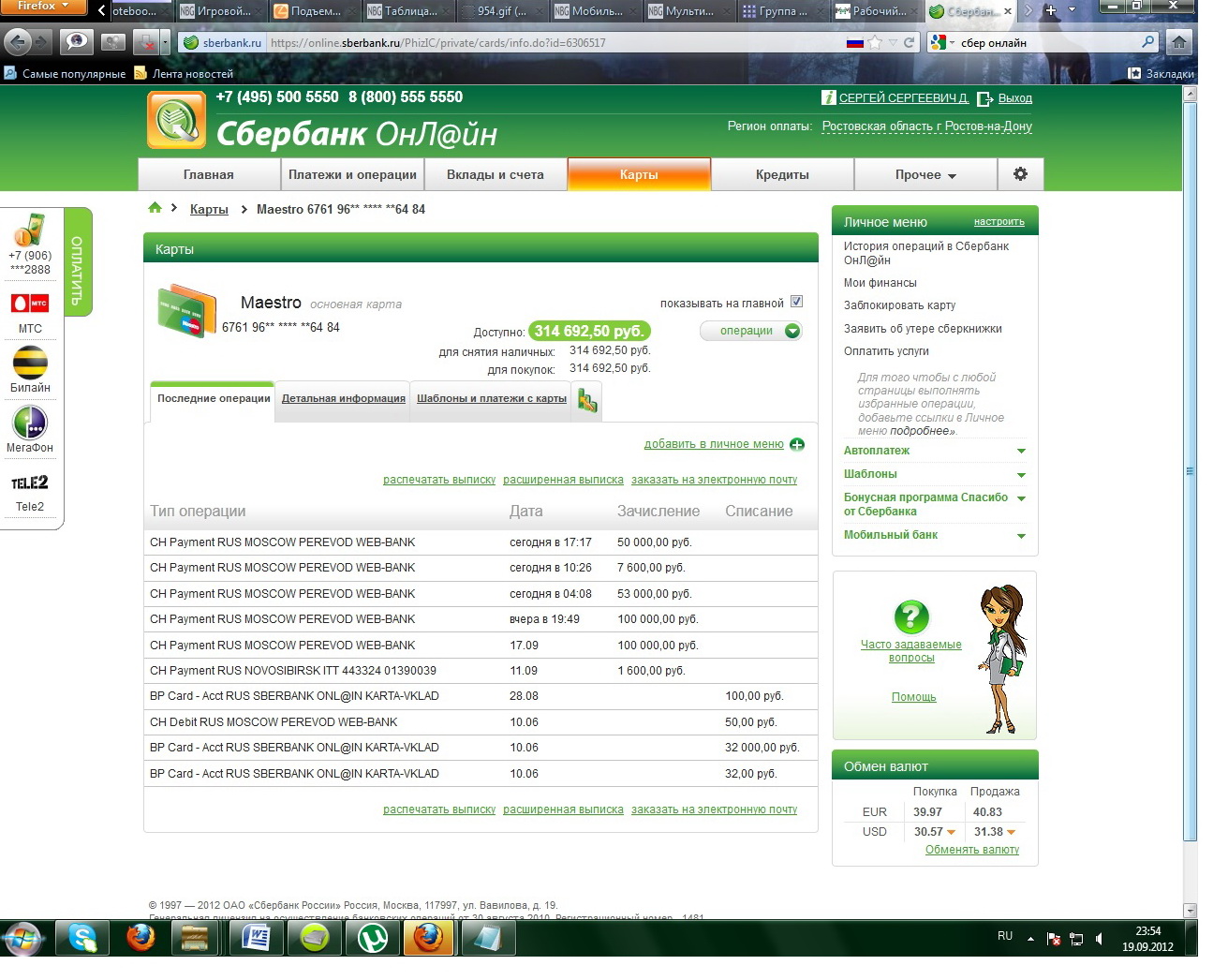Click the Maestro card image
Image resolution: width=1228 pixels, height=980 pixels.
(186, 310)
